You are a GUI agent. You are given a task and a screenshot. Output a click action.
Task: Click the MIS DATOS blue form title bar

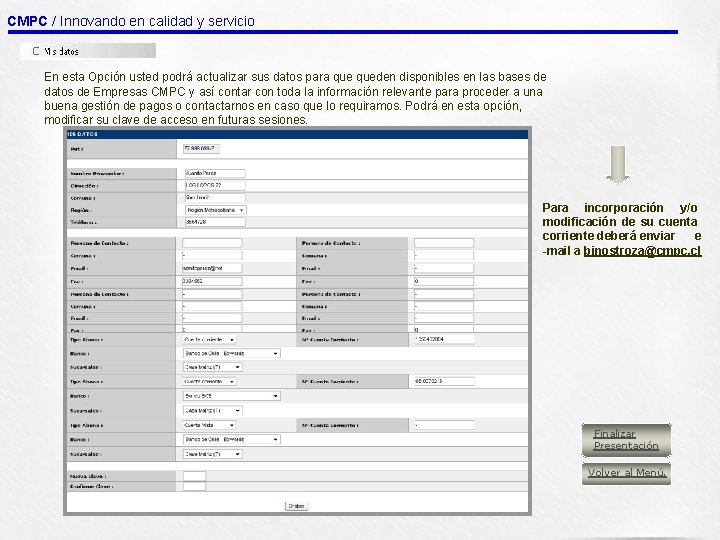point(298,134)
